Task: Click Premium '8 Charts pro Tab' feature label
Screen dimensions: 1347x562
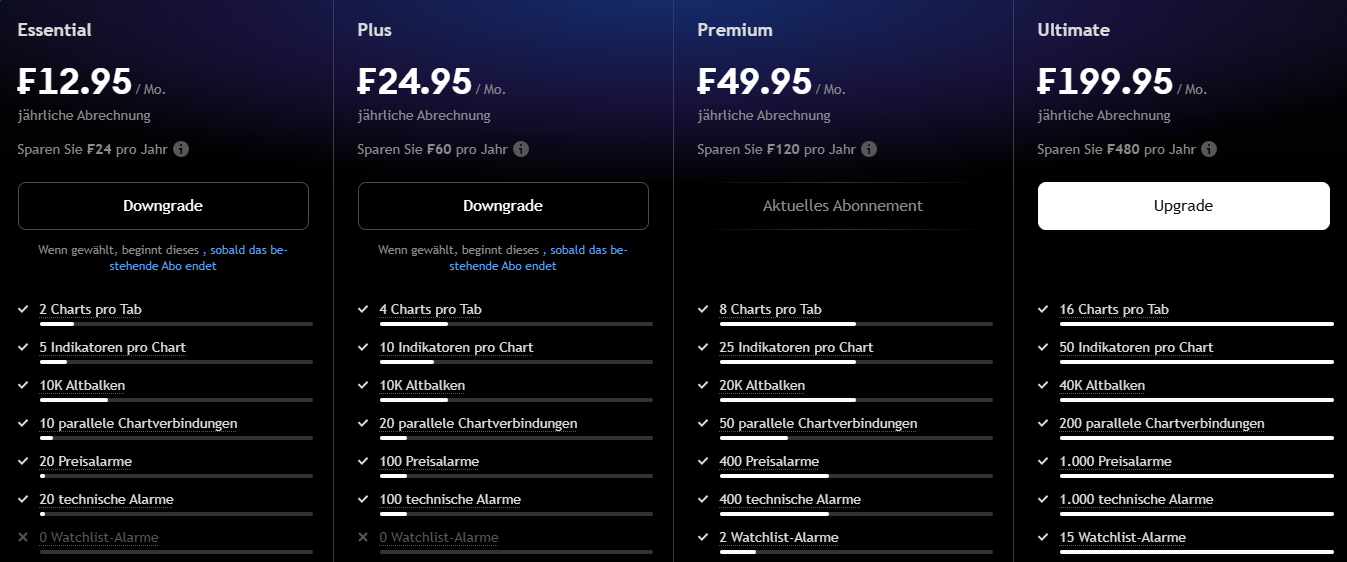Action: (x=770, y=309)
